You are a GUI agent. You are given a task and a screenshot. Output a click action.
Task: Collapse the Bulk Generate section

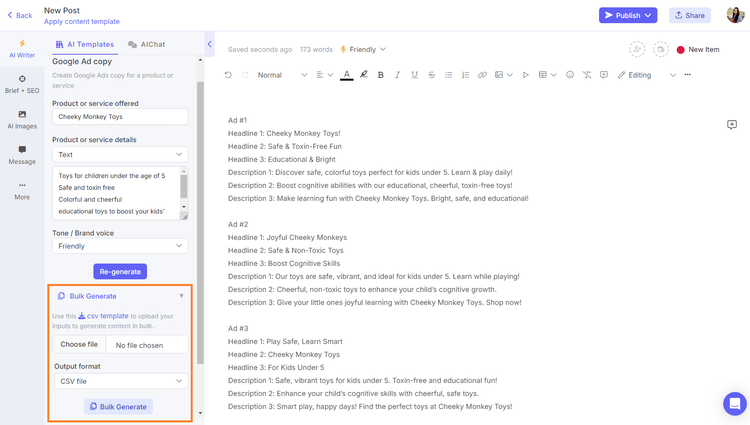(181, 296)
